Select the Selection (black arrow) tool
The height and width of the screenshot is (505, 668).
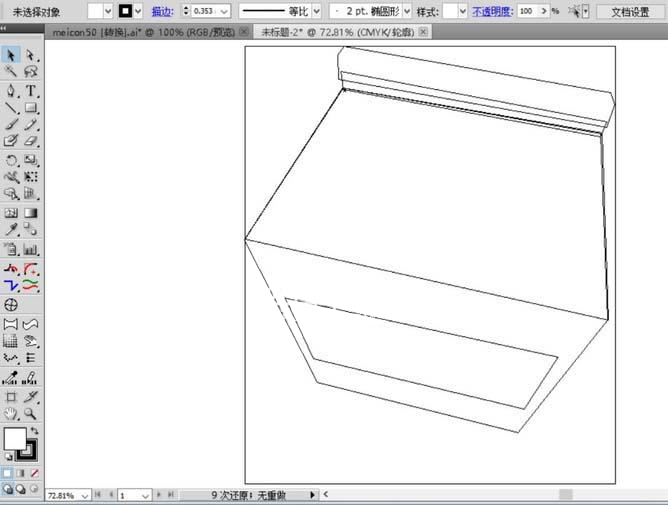coord(11,55)
